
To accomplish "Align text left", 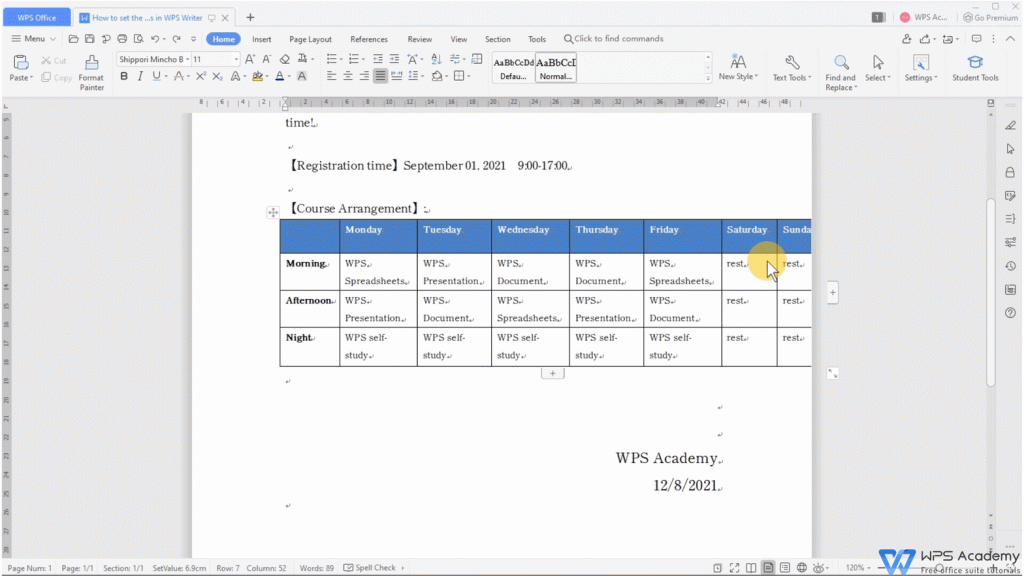I will [331, 76].
